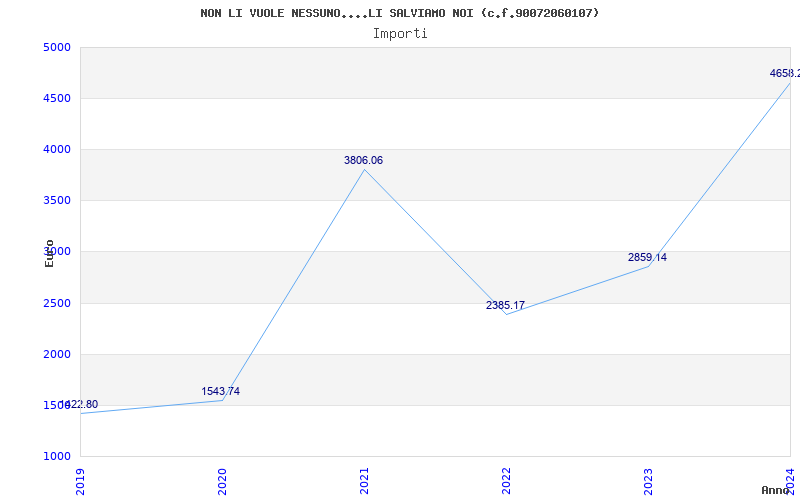
Task: Click the 4000 y-axis label
Action: coord(57,149)
